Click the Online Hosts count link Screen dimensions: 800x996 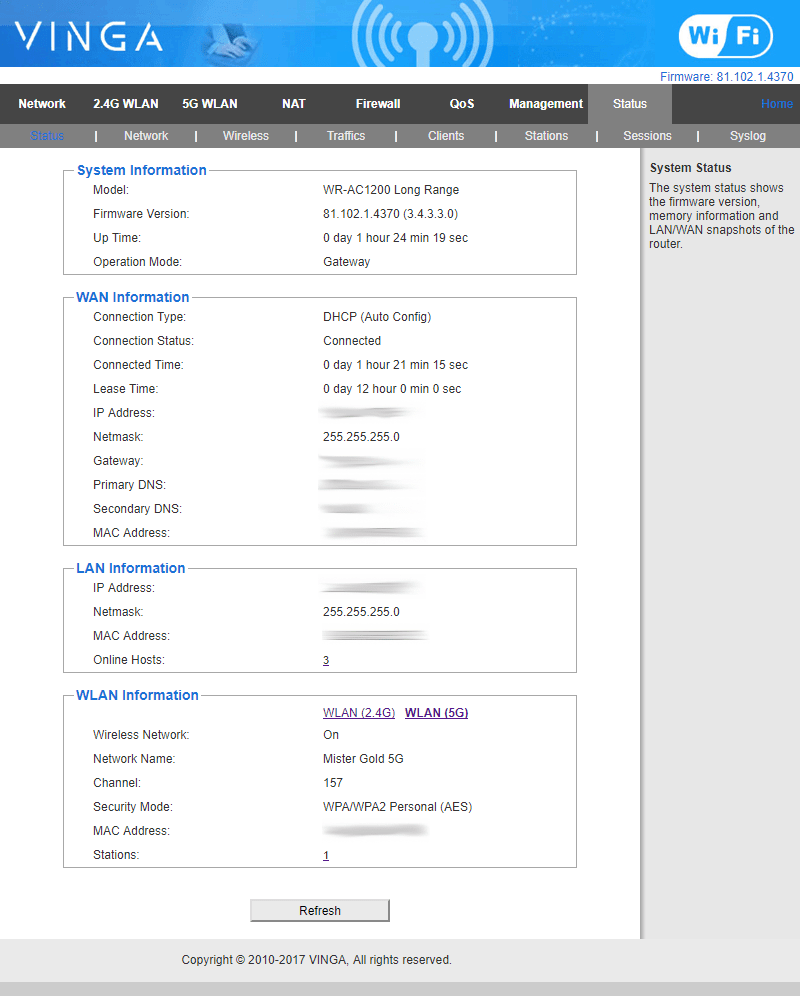pyautogui.click(x=326, y=661)
